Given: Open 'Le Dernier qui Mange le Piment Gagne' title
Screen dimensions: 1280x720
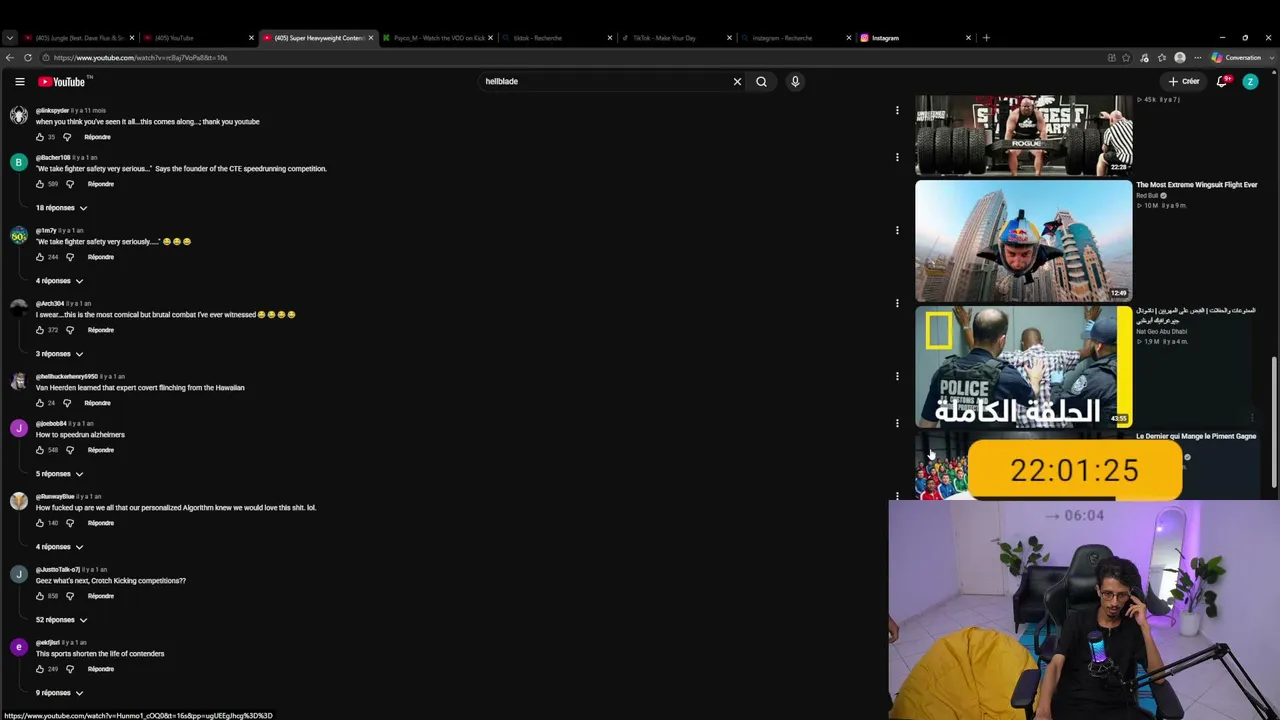Looking at the screenshot, I should pyautogui.click(x=1196, y=436).
